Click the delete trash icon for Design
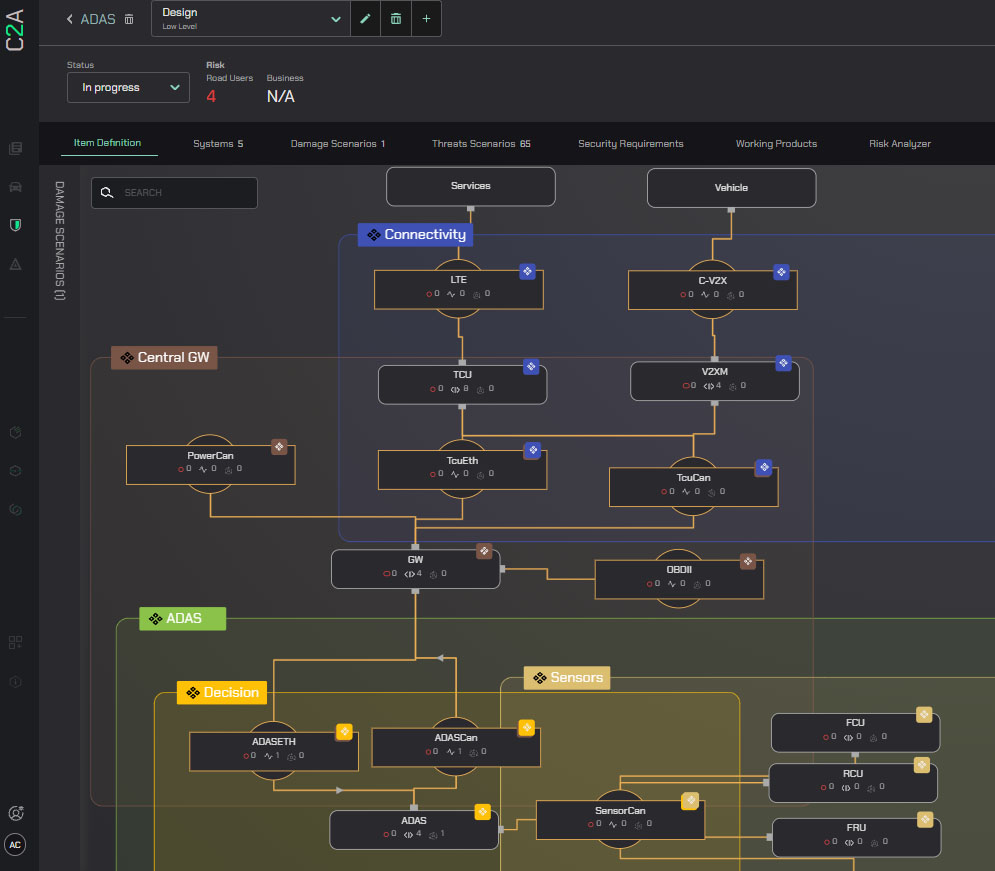Screen dimensions: 995x871 [395, 18]
